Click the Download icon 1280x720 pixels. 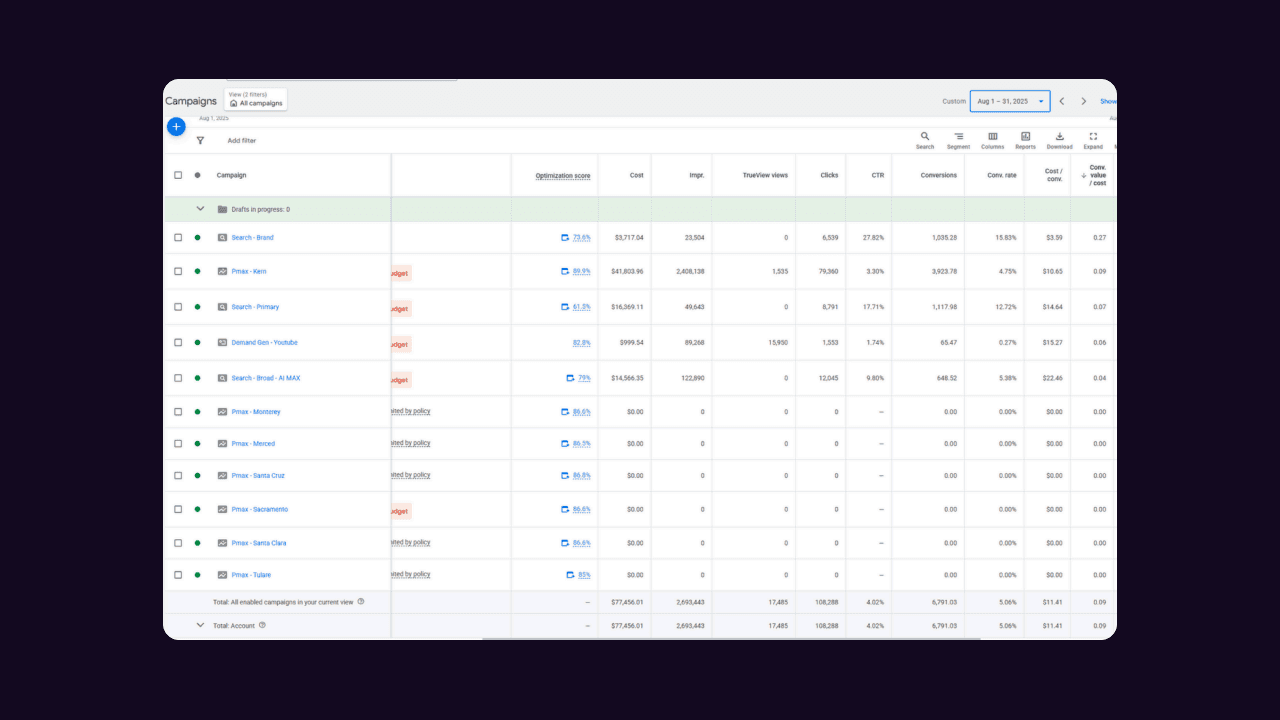coord(1060,137)
